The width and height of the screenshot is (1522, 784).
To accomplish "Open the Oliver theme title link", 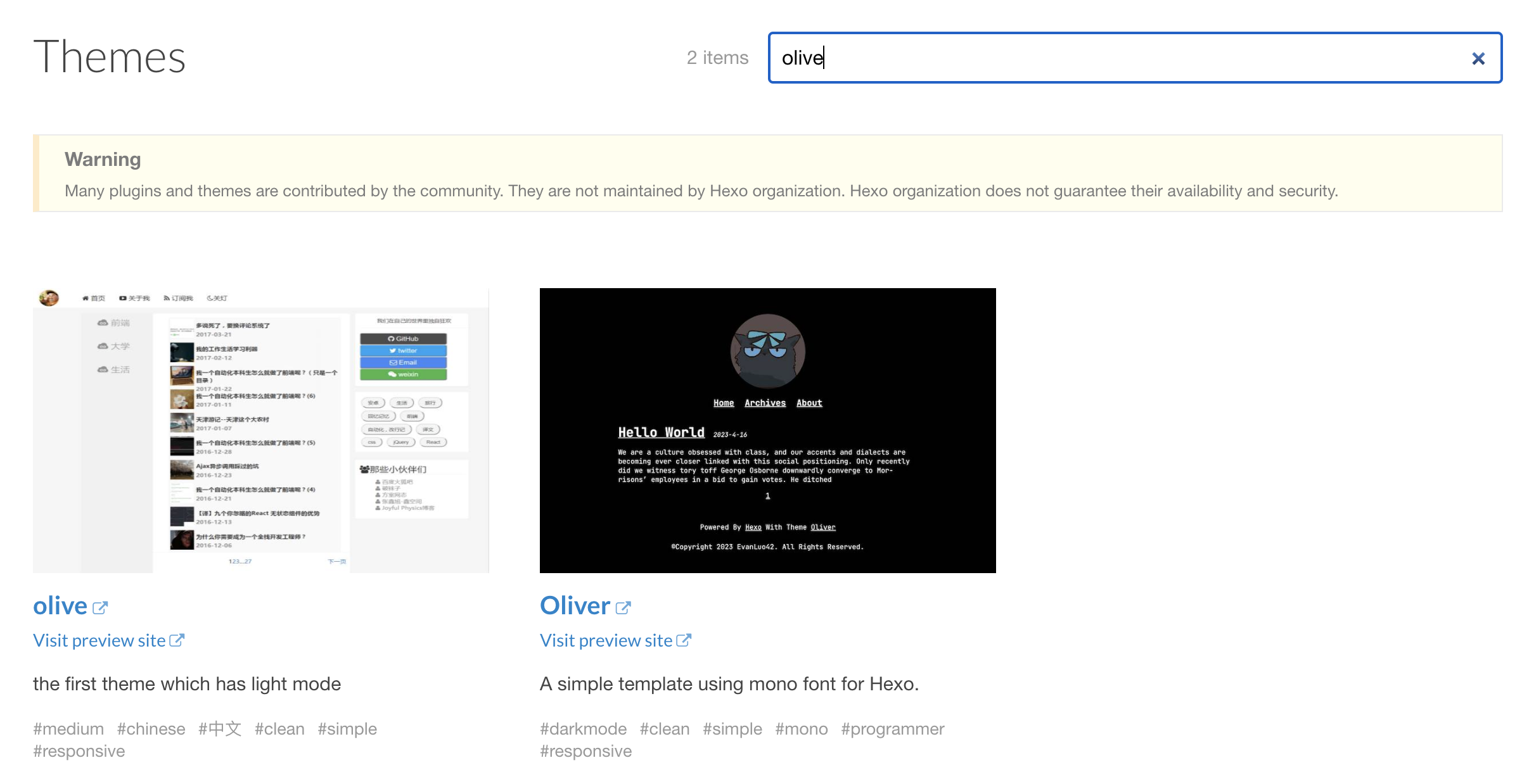I will pos(575,606).
